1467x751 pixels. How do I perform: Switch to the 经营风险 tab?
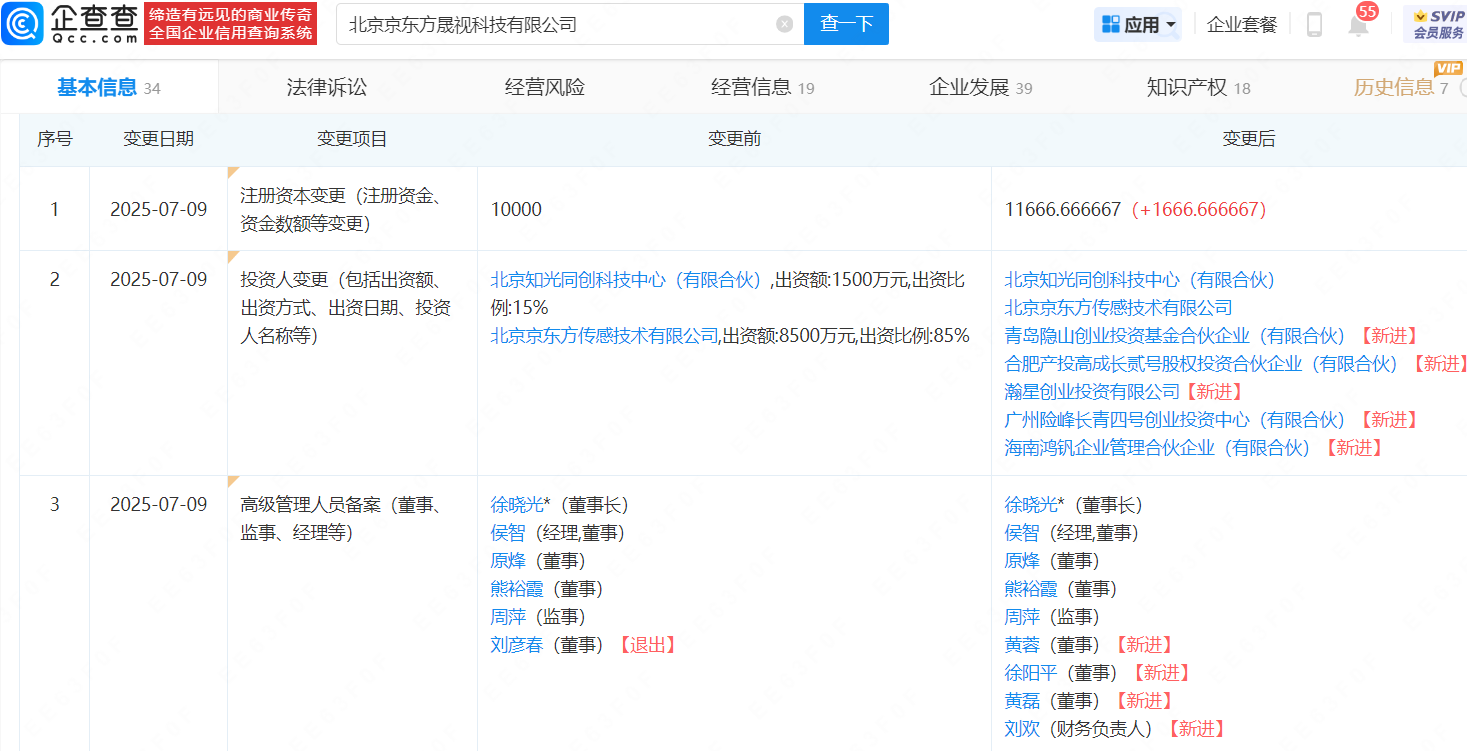click(544, 88)
